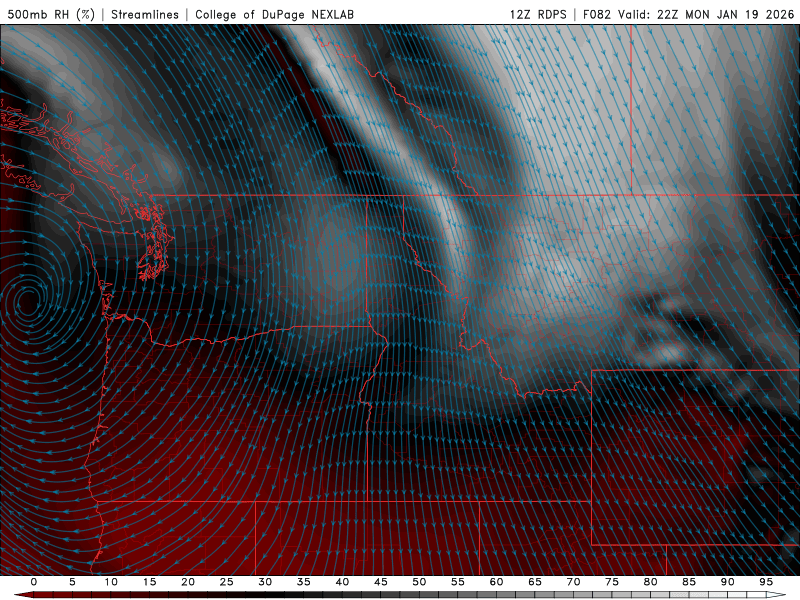
Task: Click "College of DuPage NEXLAB" header text
Action: [274, 14]
